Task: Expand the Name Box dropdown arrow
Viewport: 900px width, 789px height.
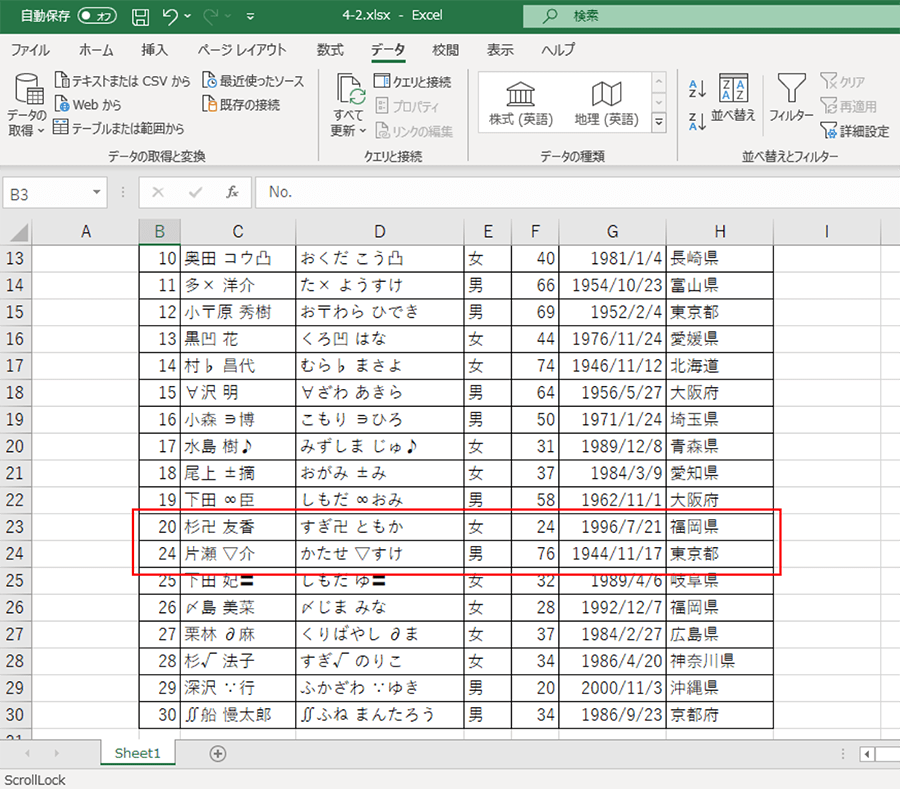Action: click(97, 192)
